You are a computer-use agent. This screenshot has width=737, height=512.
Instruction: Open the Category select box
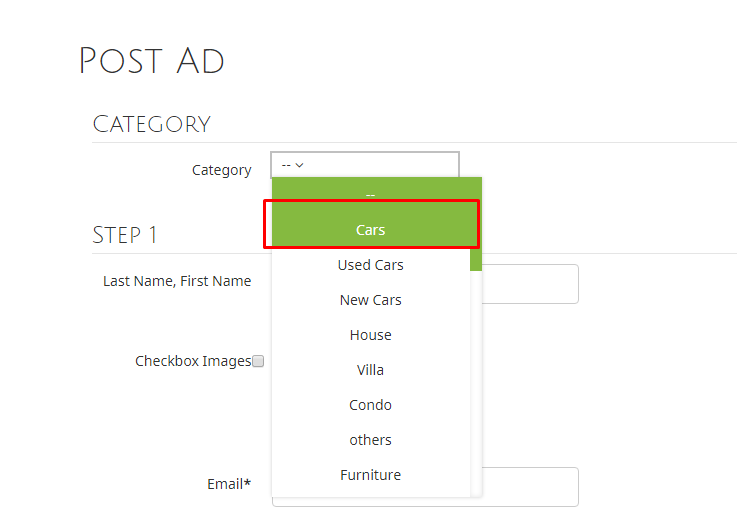click(x=365, y=165)
